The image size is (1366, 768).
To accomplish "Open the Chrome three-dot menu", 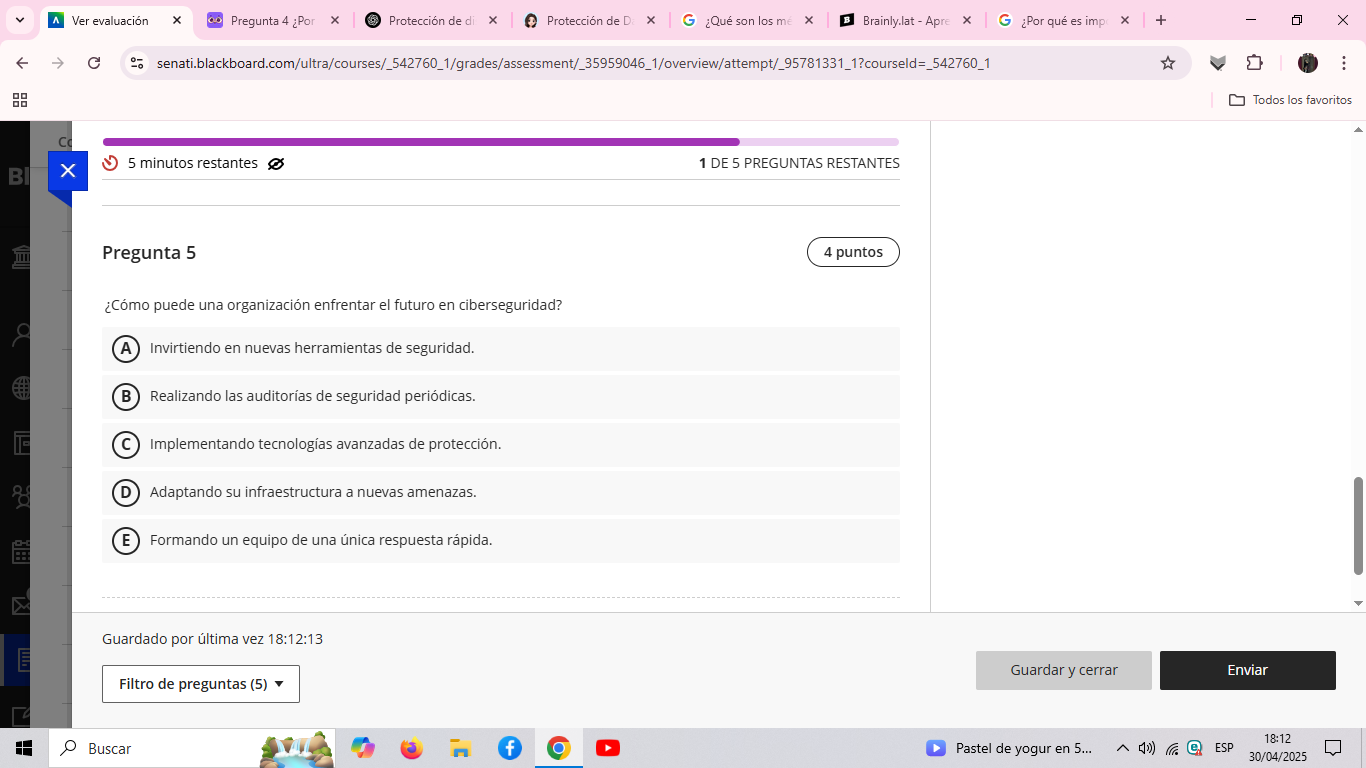I will [1344, 62].
